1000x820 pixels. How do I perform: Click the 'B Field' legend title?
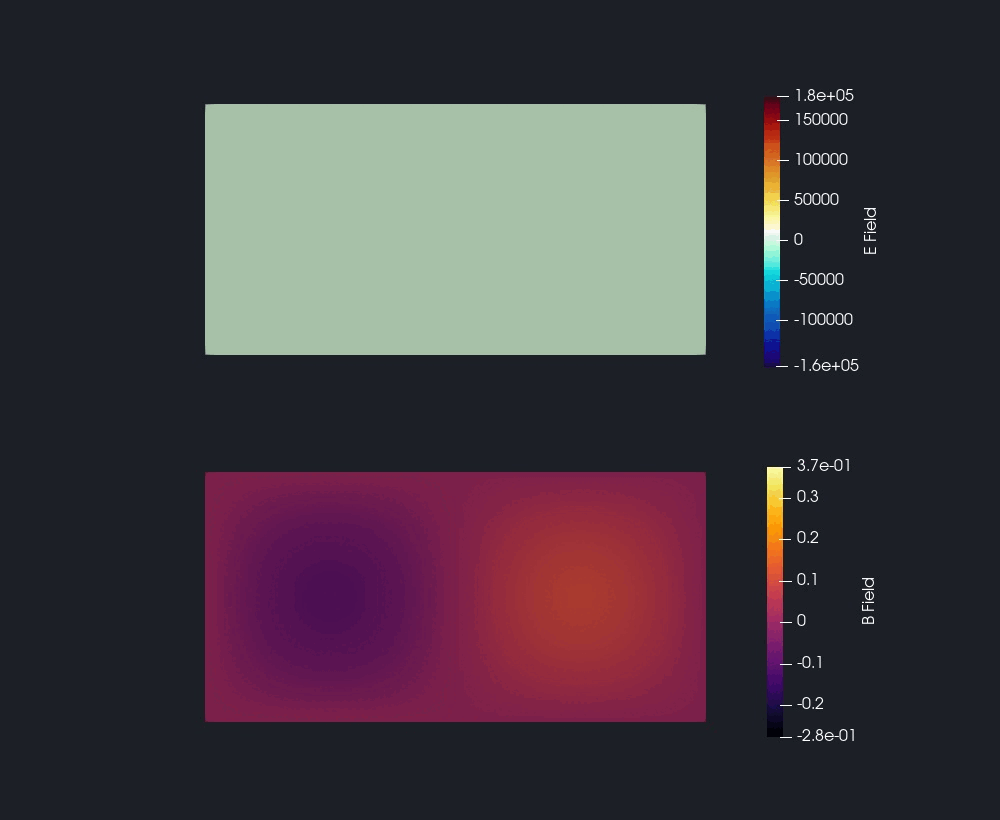tap(868, 601)
